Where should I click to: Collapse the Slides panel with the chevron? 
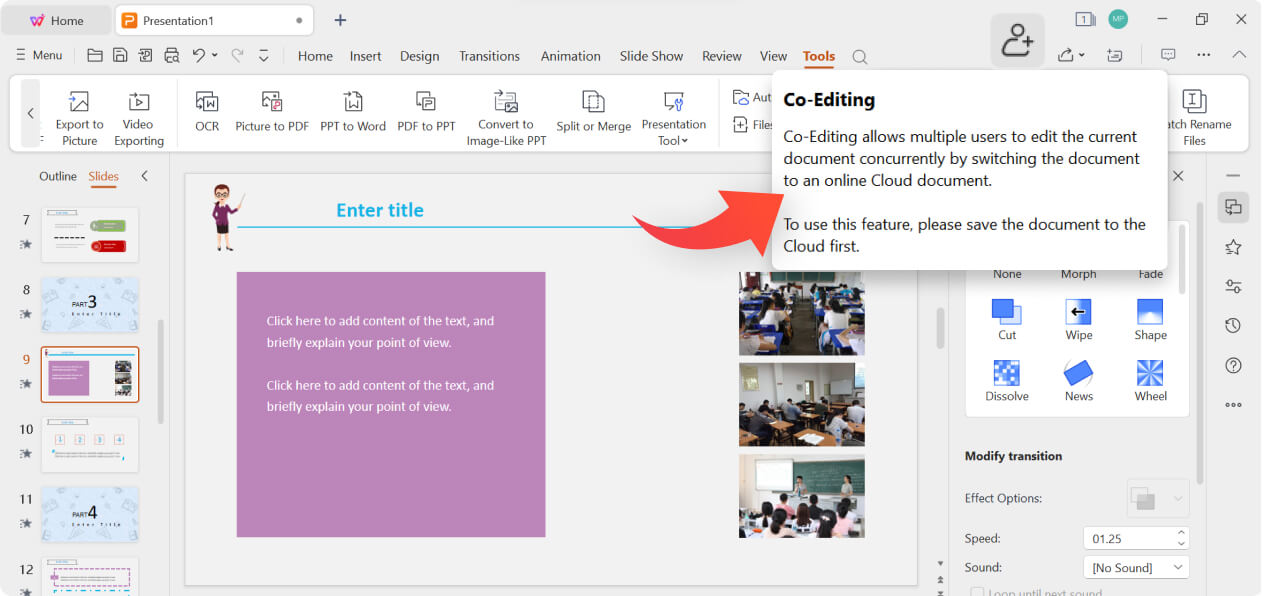click(x=144, y=175)
